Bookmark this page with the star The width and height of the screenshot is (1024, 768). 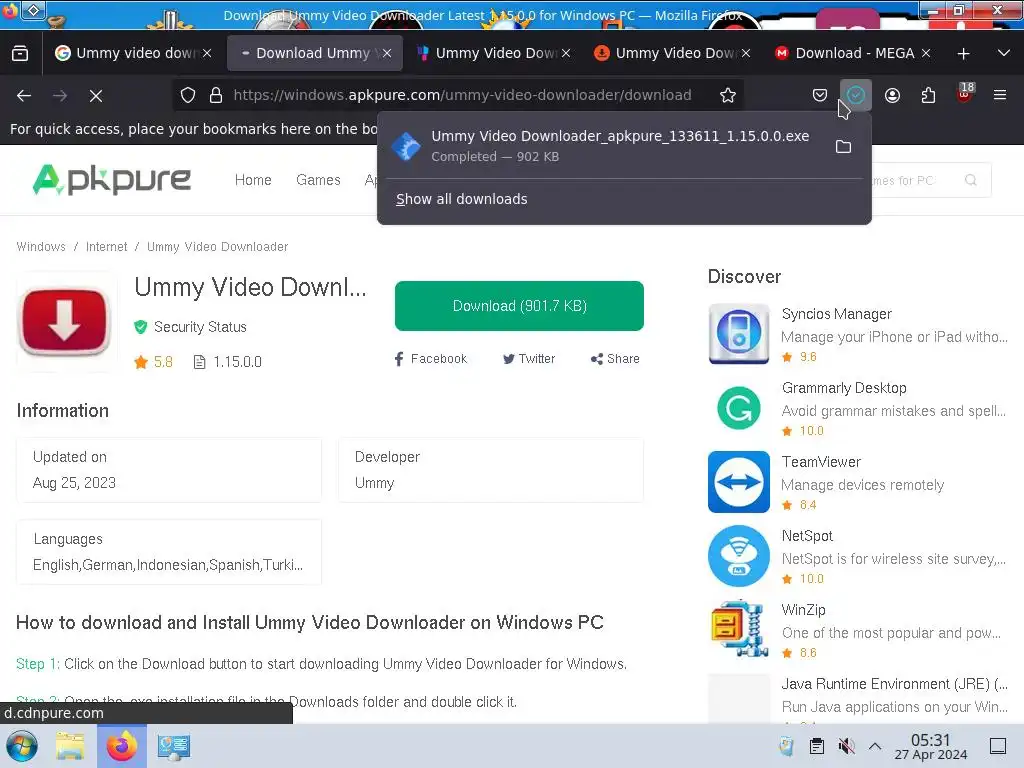[728, 95]
